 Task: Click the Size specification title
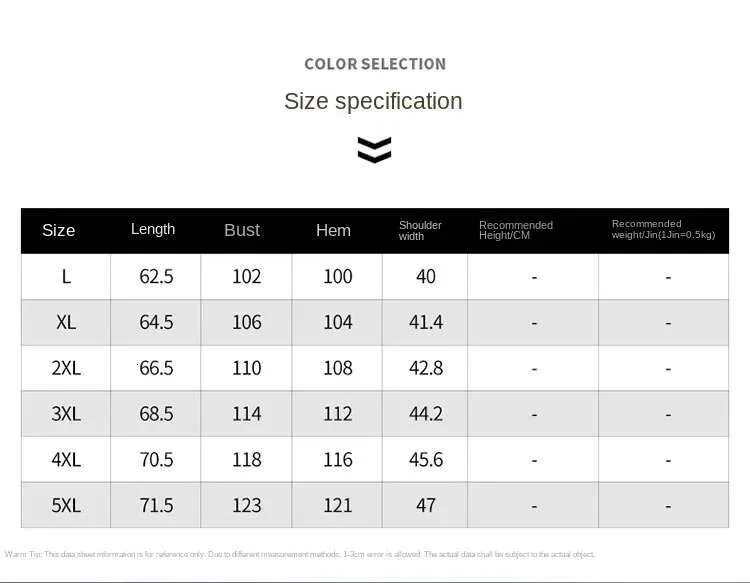(x=373, y=101)
